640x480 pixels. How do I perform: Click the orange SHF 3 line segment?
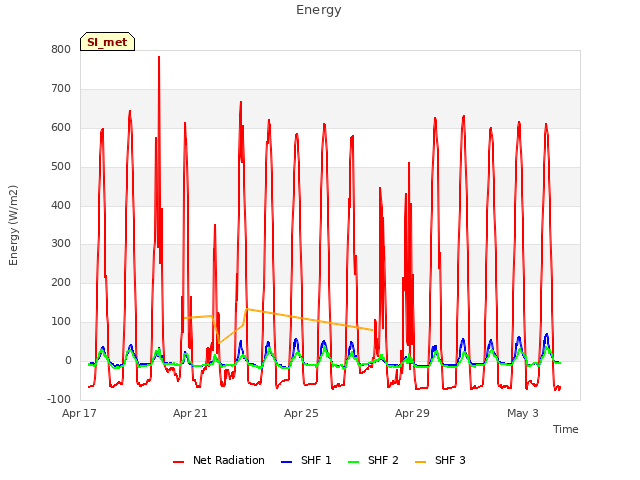pos(309,319)
